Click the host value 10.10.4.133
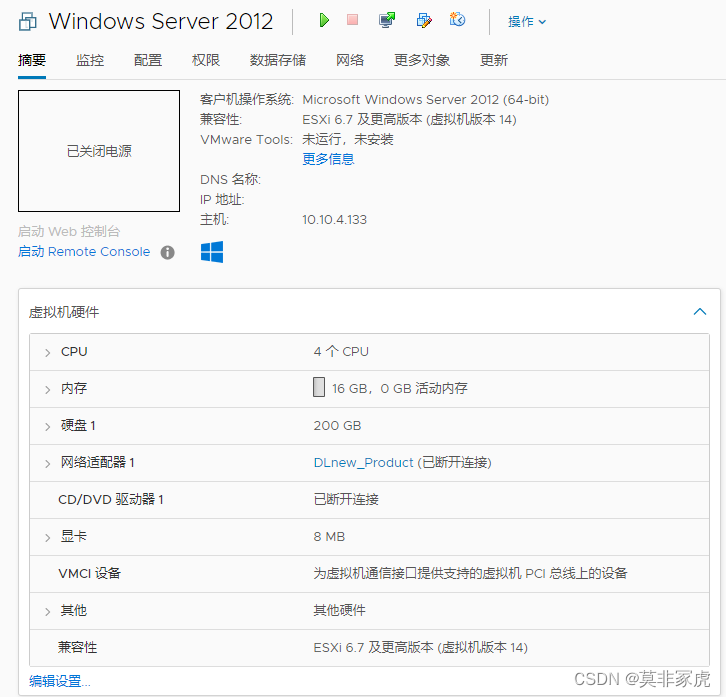This screenshot has width=726, height=697. click(334, 220)
